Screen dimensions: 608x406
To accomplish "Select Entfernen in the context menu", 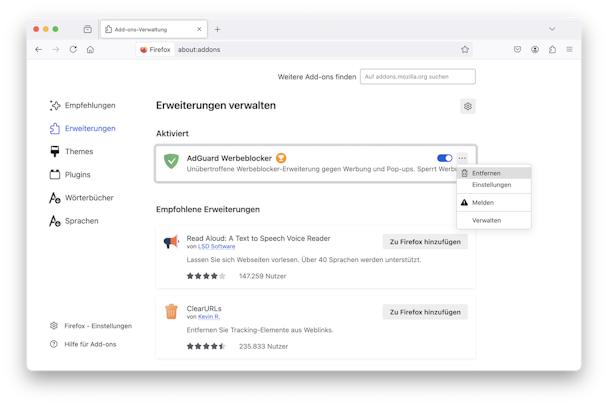I will [494, 173].
